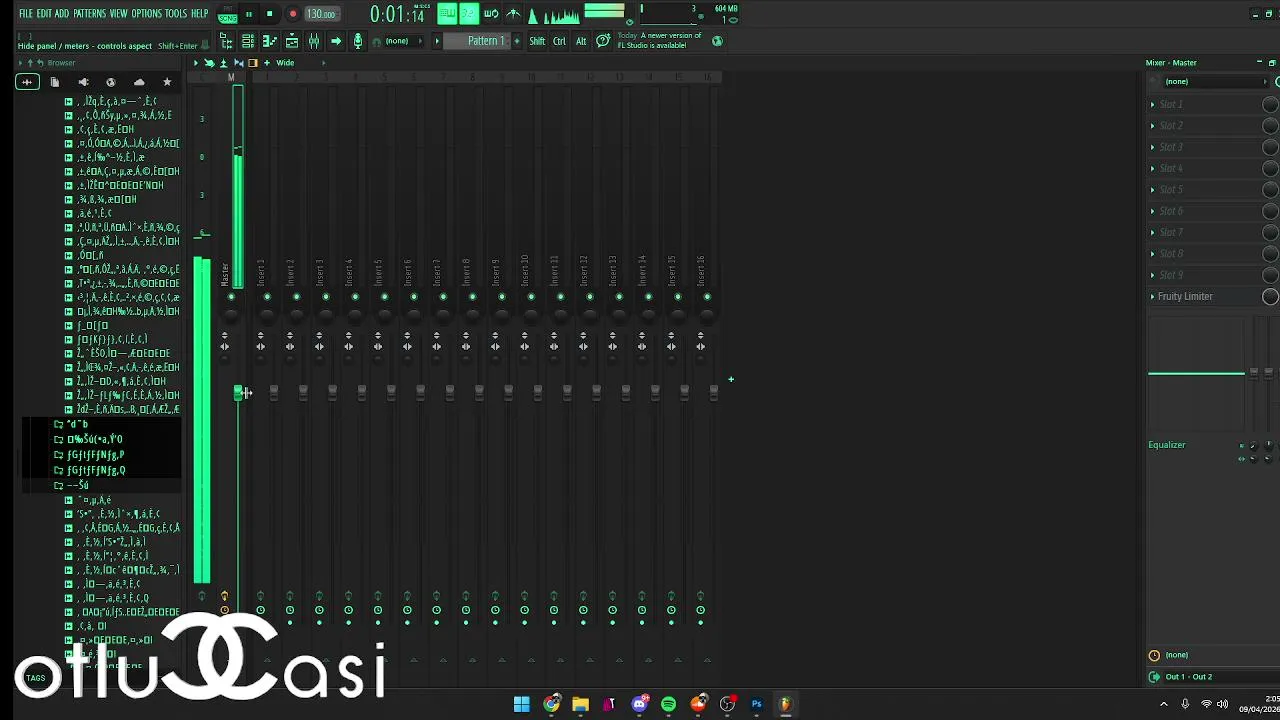Select the browser globe plugins tab icon
Screen dimensions: 1280x720
pos(111,82)
